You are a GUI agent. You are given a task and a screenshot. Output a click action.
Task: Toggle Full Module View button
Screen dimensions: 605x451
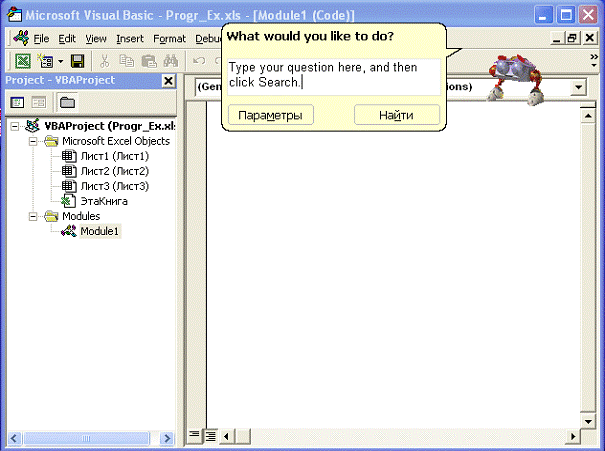(x=210, y=436)
